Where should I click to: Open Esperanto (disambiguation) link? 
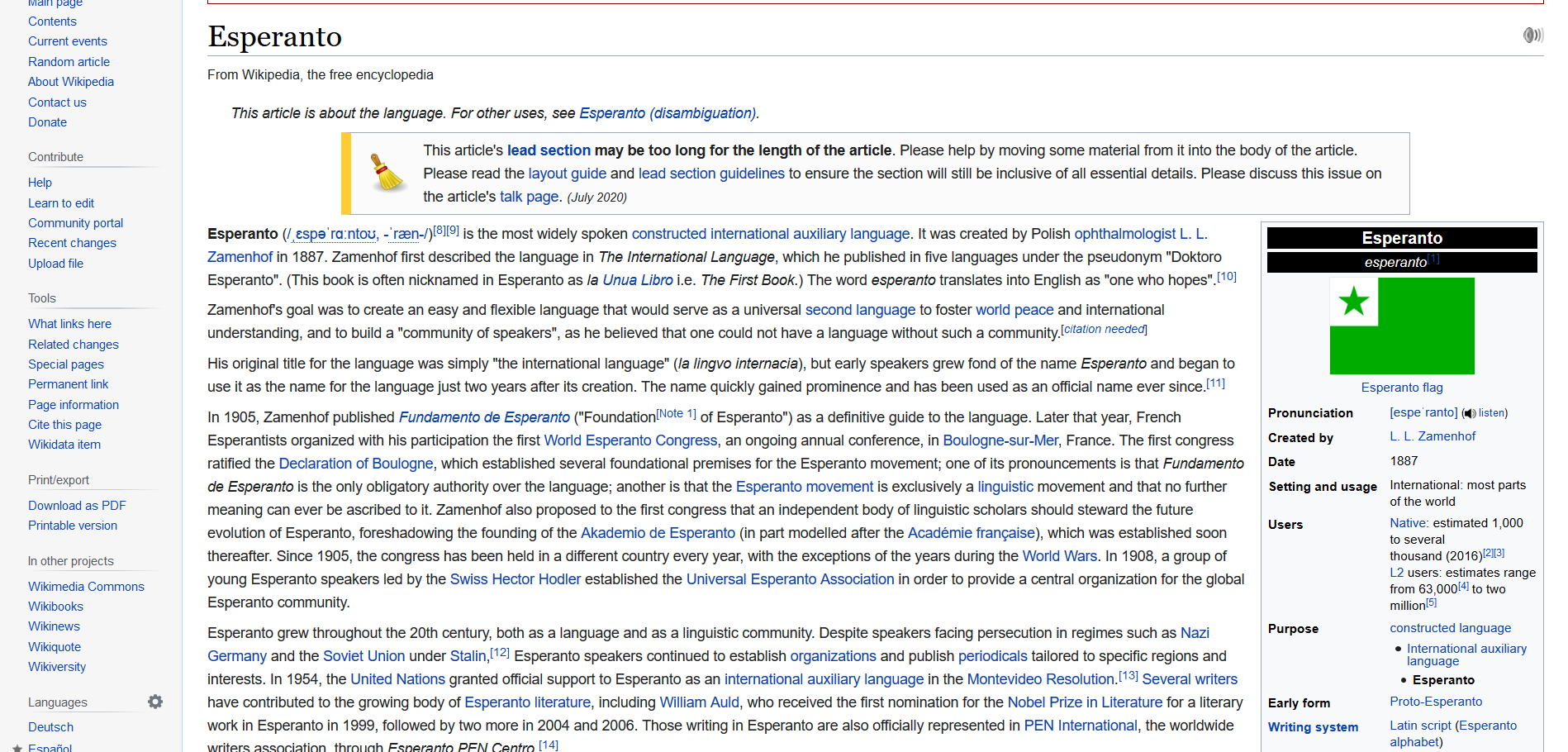point(668,113)
